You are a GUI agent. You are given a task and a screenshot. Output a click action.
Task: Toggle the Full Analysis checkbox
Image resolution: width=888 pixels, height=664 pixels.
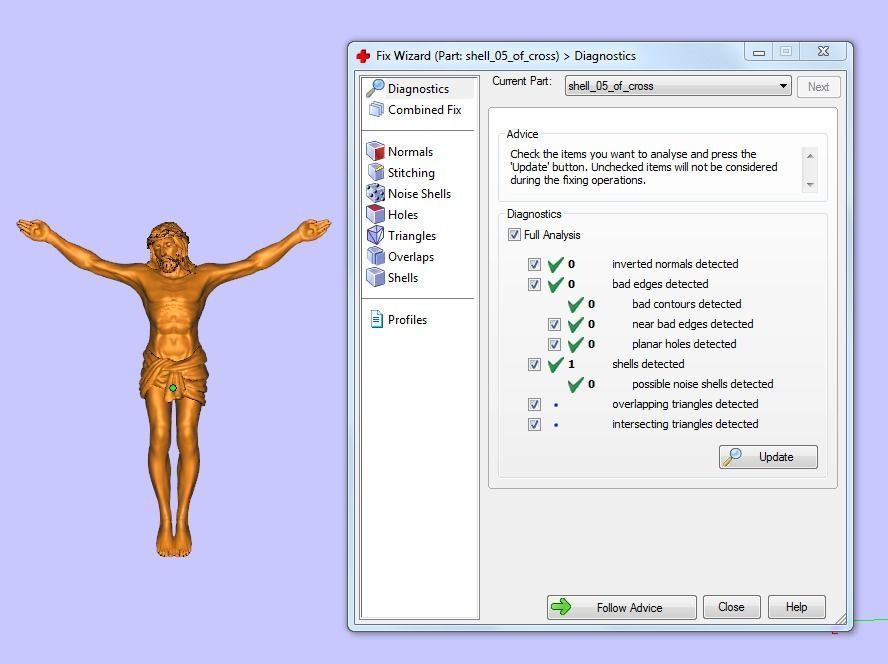click(514, 235)
